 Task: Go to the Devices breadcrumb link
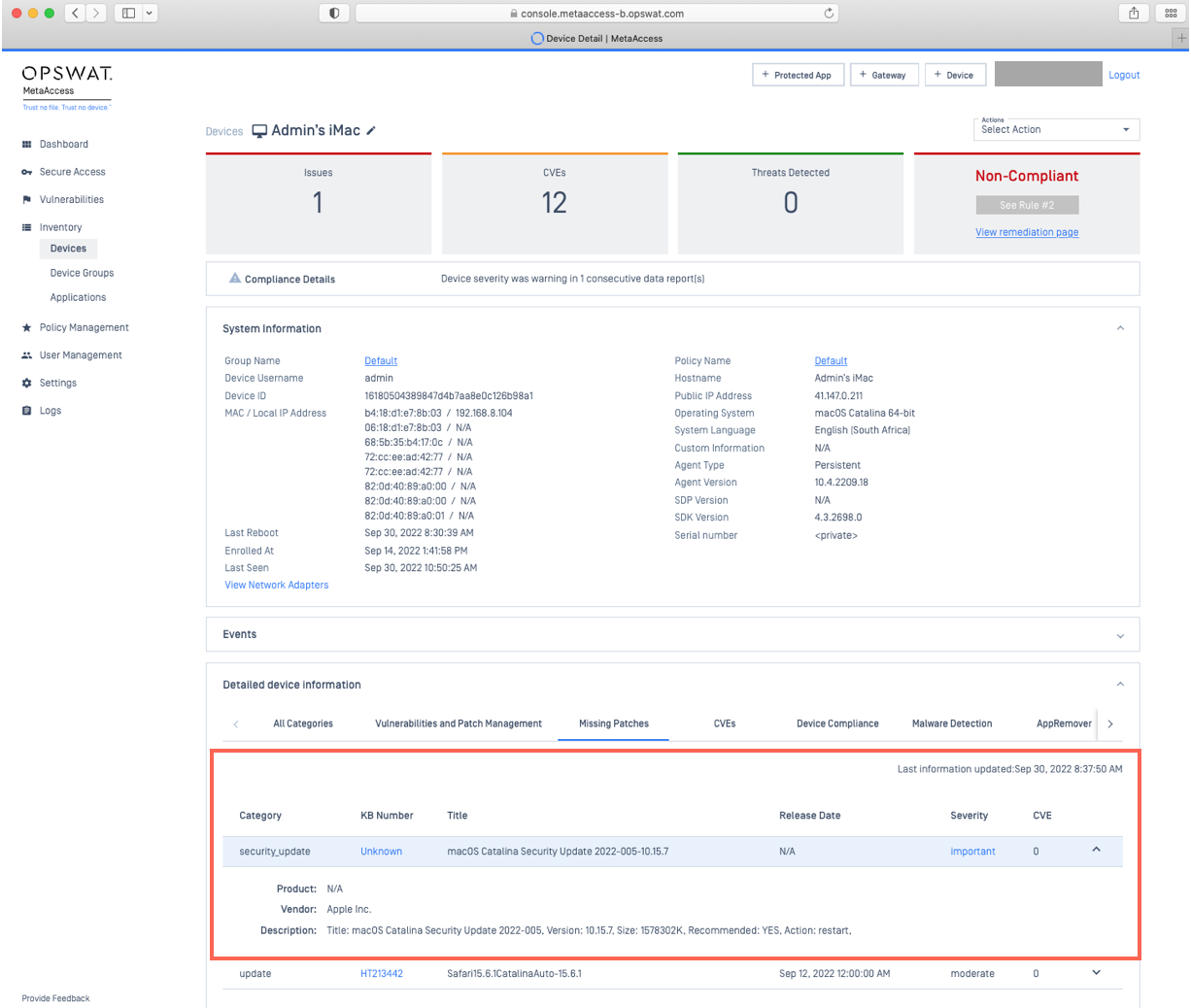pos(224,132)
